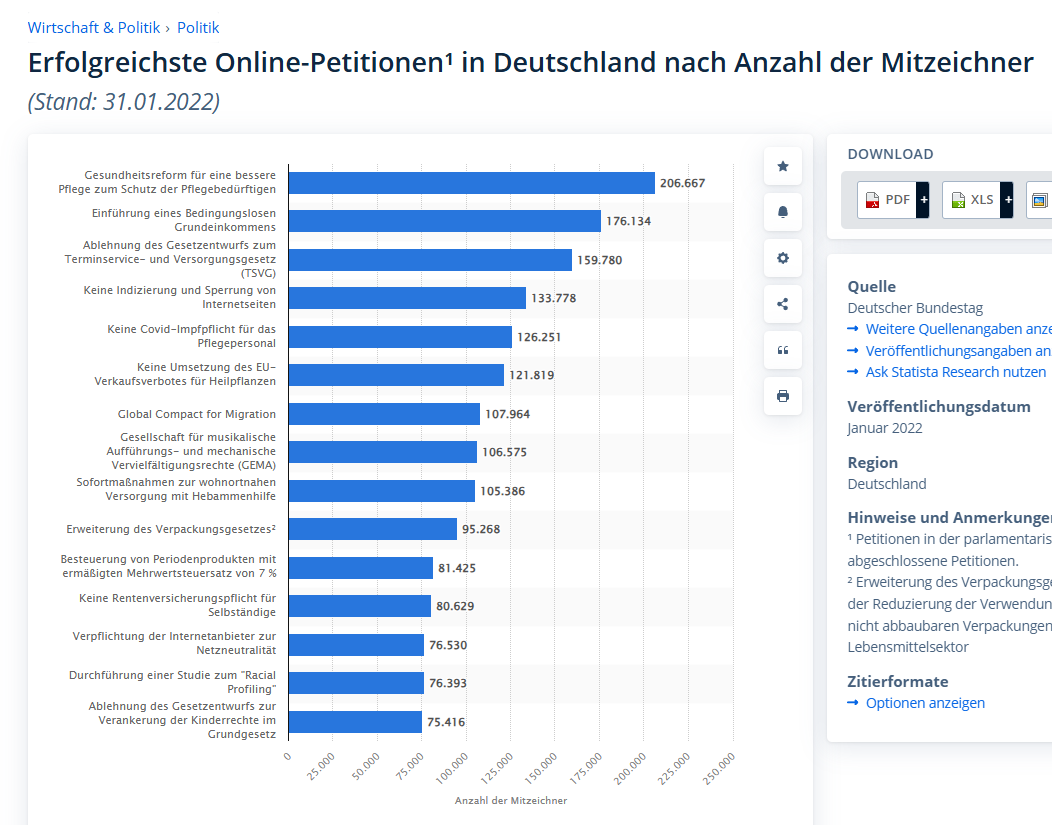The height and width of the screenshot is (825, 1052).
Task: Click the 'Keine Indizierung und Sperrung' label
Action: 180,297
